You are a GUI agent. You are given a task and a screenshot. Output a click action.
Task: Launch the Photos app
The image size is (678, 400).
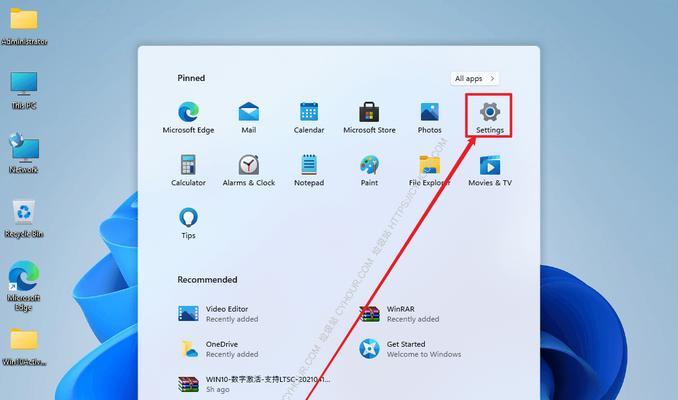click(x=429, y=118)
